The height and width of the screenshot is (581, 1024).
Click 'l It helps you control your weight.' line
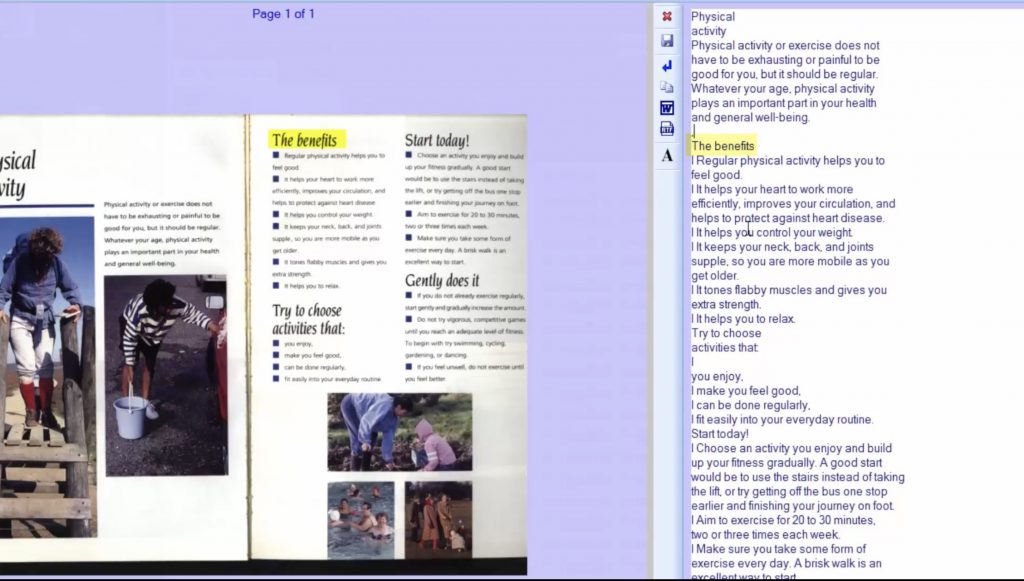point(772,232)
